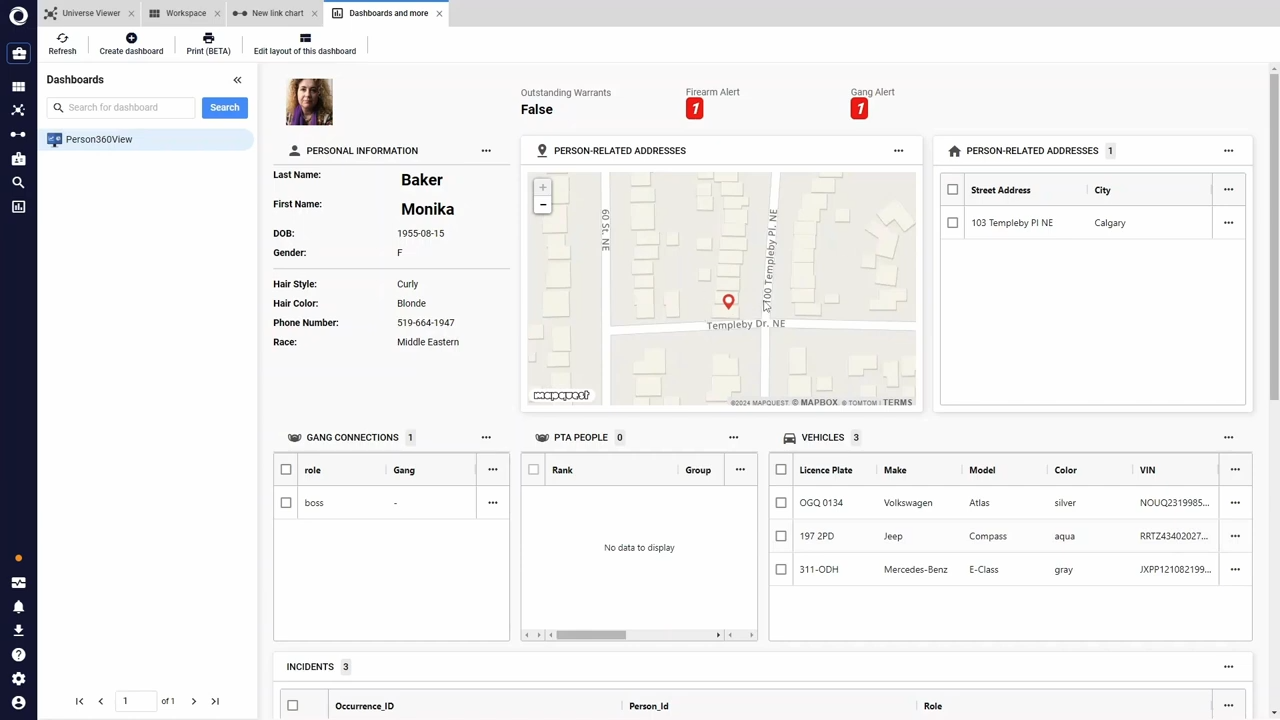This screenshot has width=1280, height=720.
Task: Collapse the Dashboards panel with double-chevron
Action: (x=237, y=80)
